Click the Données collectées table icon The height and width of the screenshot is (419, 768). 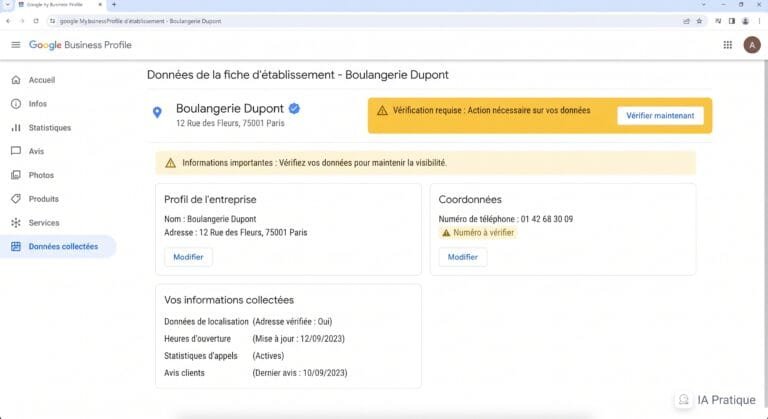(x=16, y=246)
